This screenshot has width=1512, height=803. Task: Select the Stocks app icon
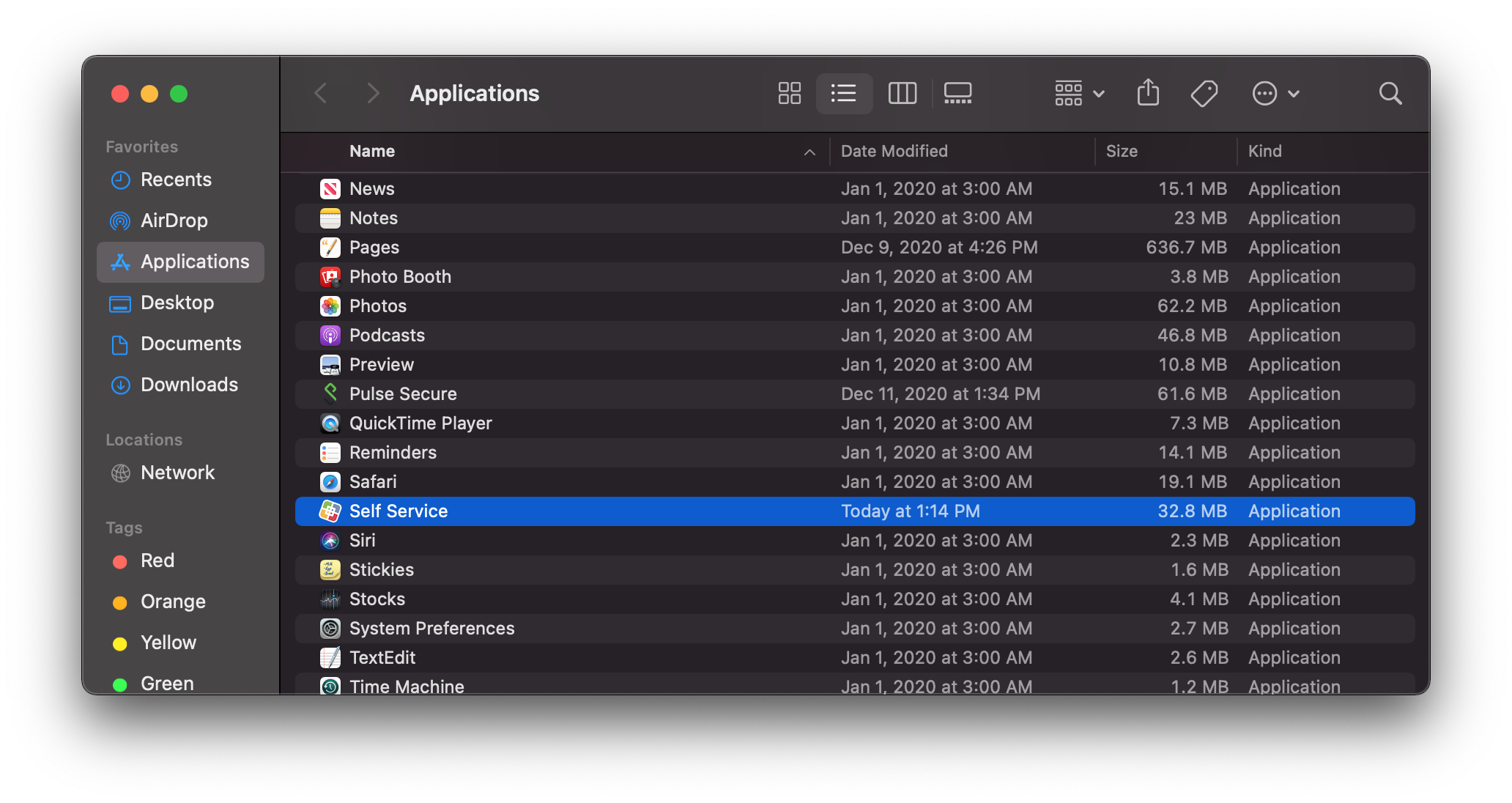click(330, 599)
